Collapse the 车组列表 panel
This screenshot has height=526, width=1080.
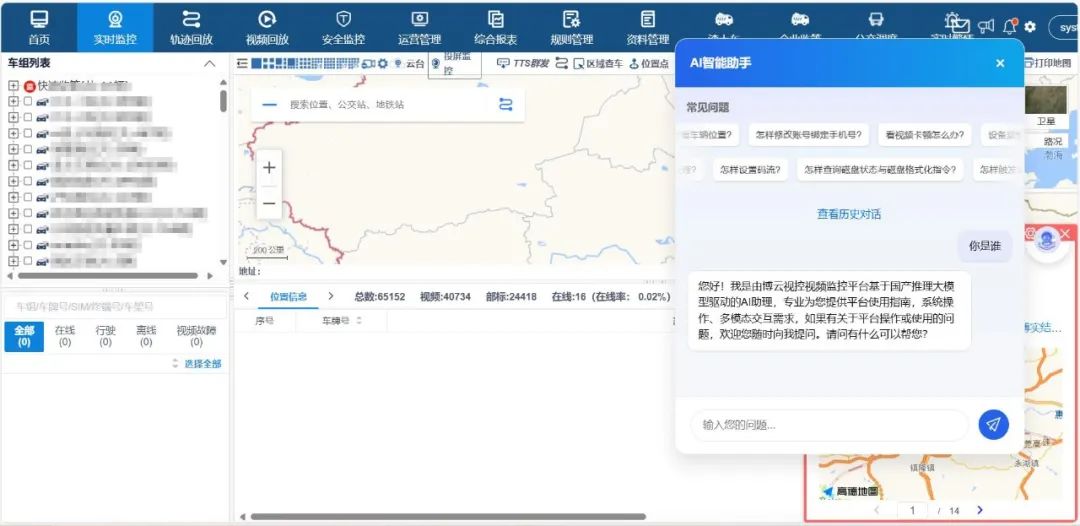(x=209, y=63)
